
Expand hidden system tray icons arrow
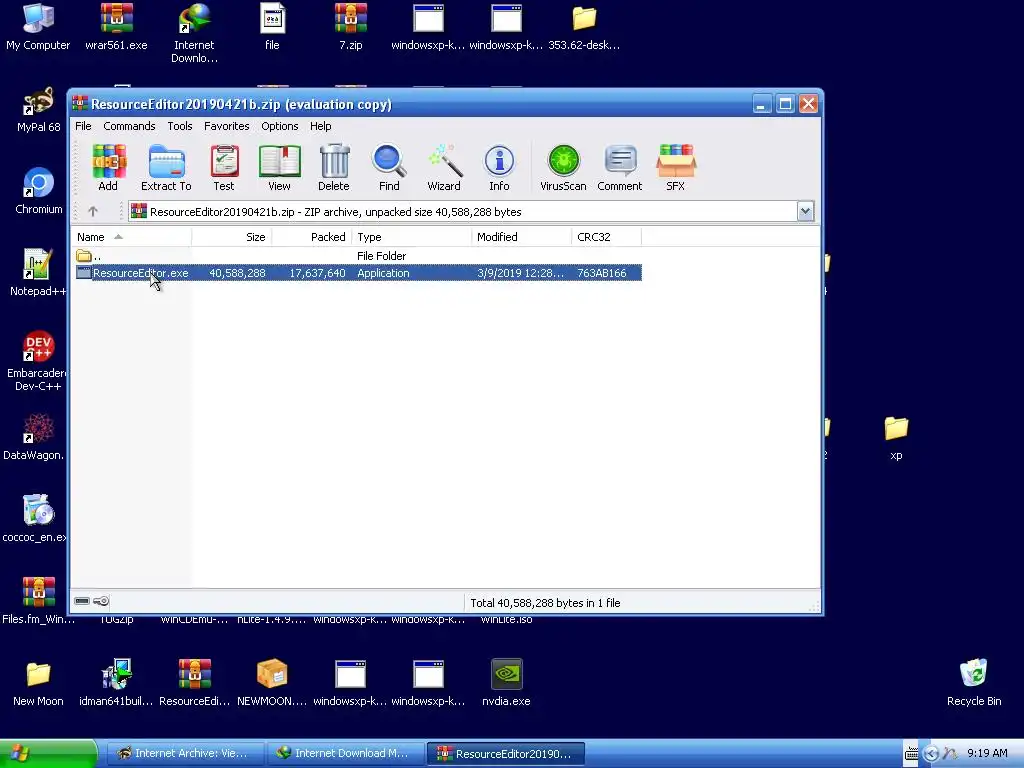point(931,754)
